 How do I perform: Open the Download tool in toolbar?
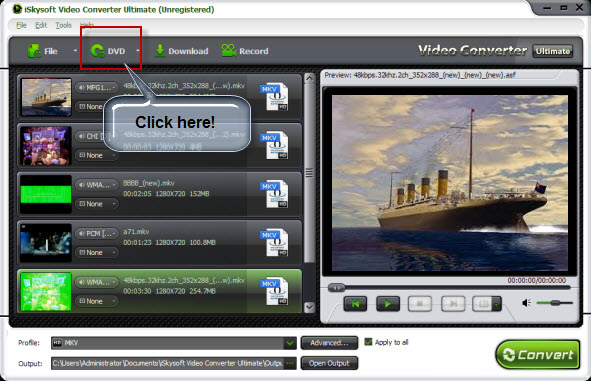pyautogui.click(x=181, y=51)
